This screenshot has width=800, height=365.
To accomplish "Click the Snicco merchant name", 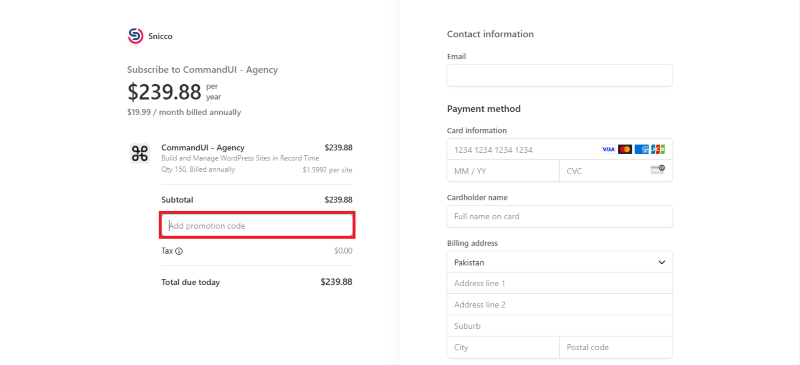I will coord(160,36).
